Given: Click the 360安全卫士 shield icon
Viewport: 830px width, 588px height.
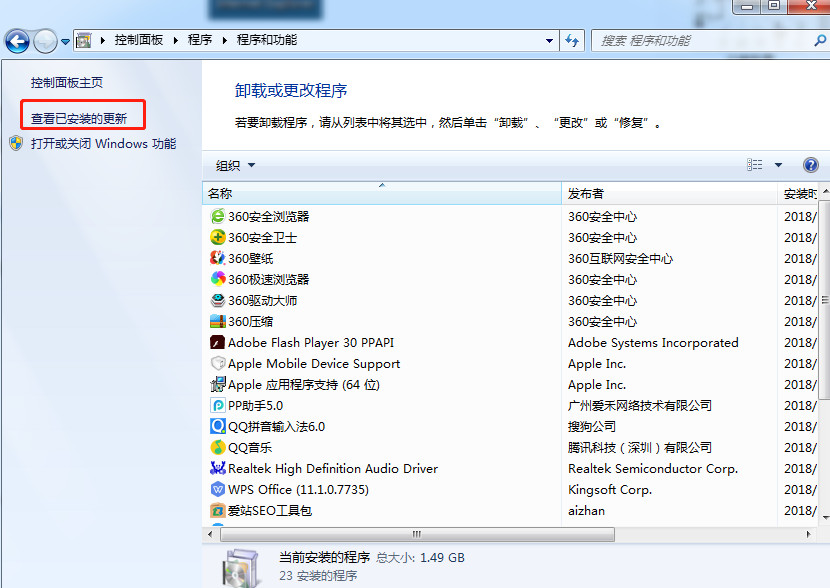Looking at the screenshot, I should point(218,237).
